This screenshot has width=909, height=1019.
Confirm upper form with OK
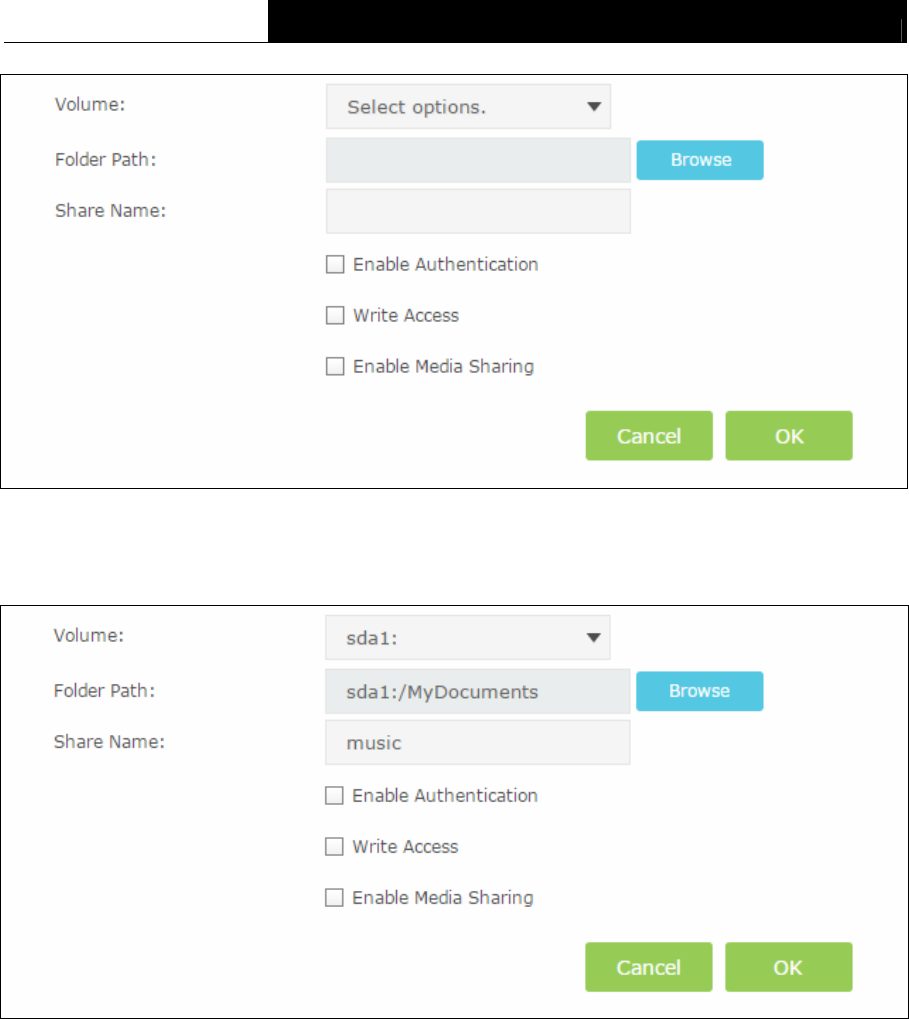tap(789, 435)
